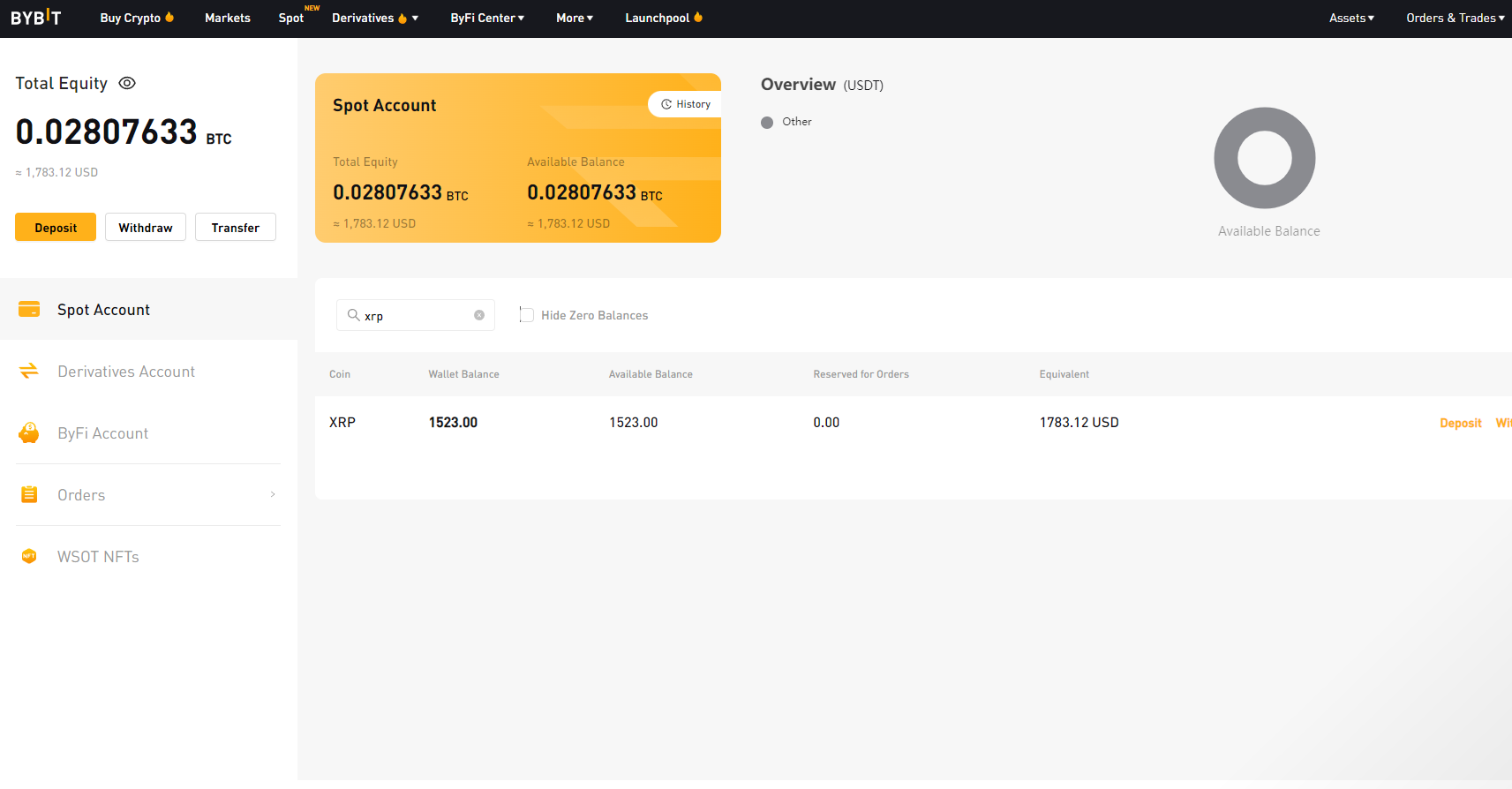
Task: Clear the xrp search text
Action: [x=479, y=315]
